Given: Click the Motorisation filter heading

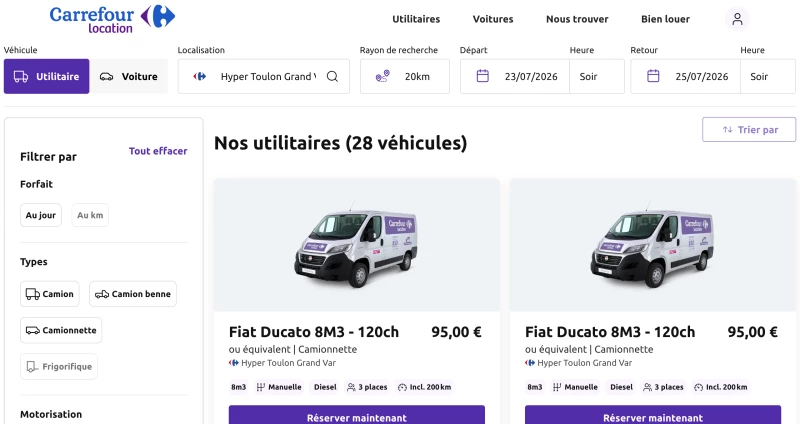Looking at the screenshot, I should coord(51,414).
